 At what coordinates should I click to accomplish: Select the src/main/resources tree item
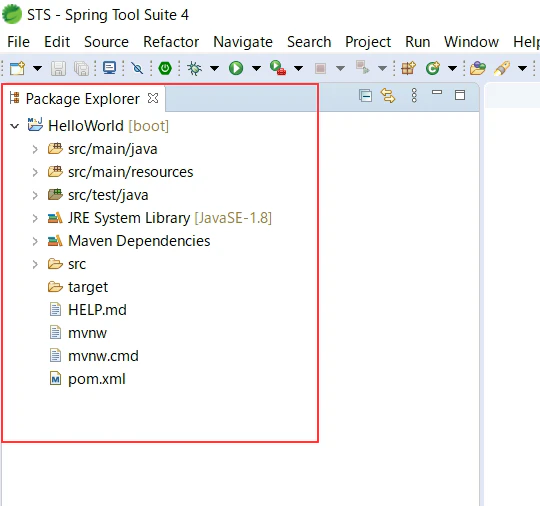131,172
